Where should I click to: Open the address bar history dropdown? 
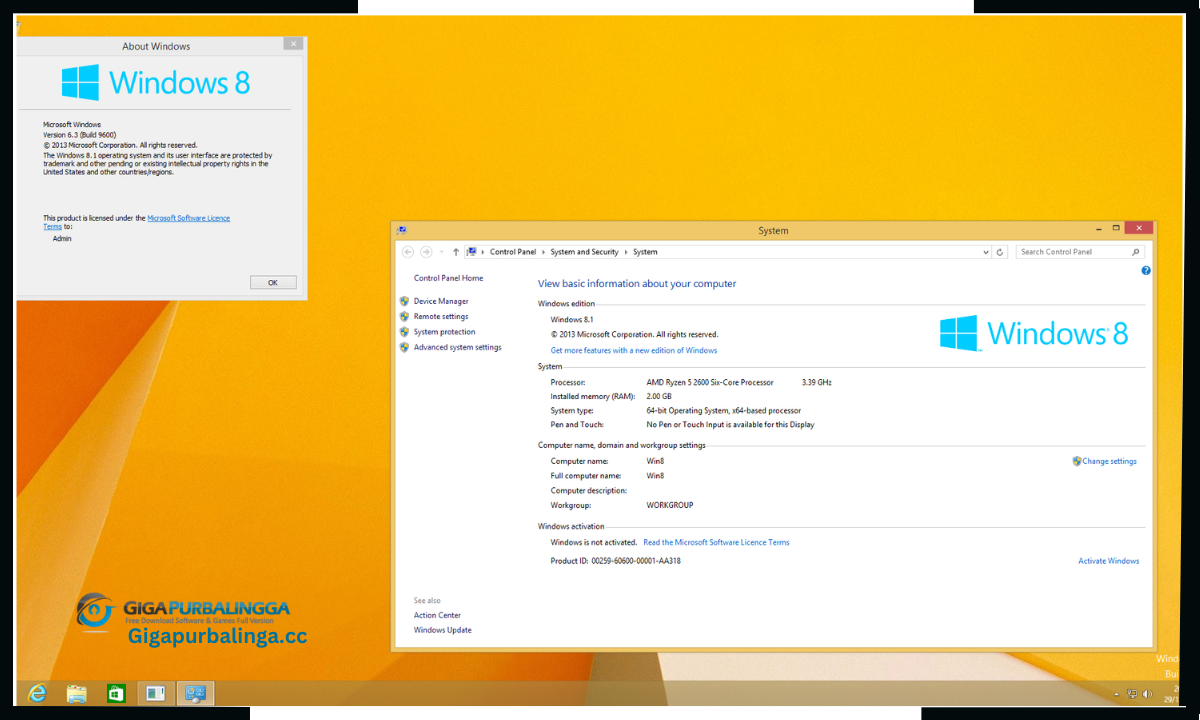[x=986, y=252]
